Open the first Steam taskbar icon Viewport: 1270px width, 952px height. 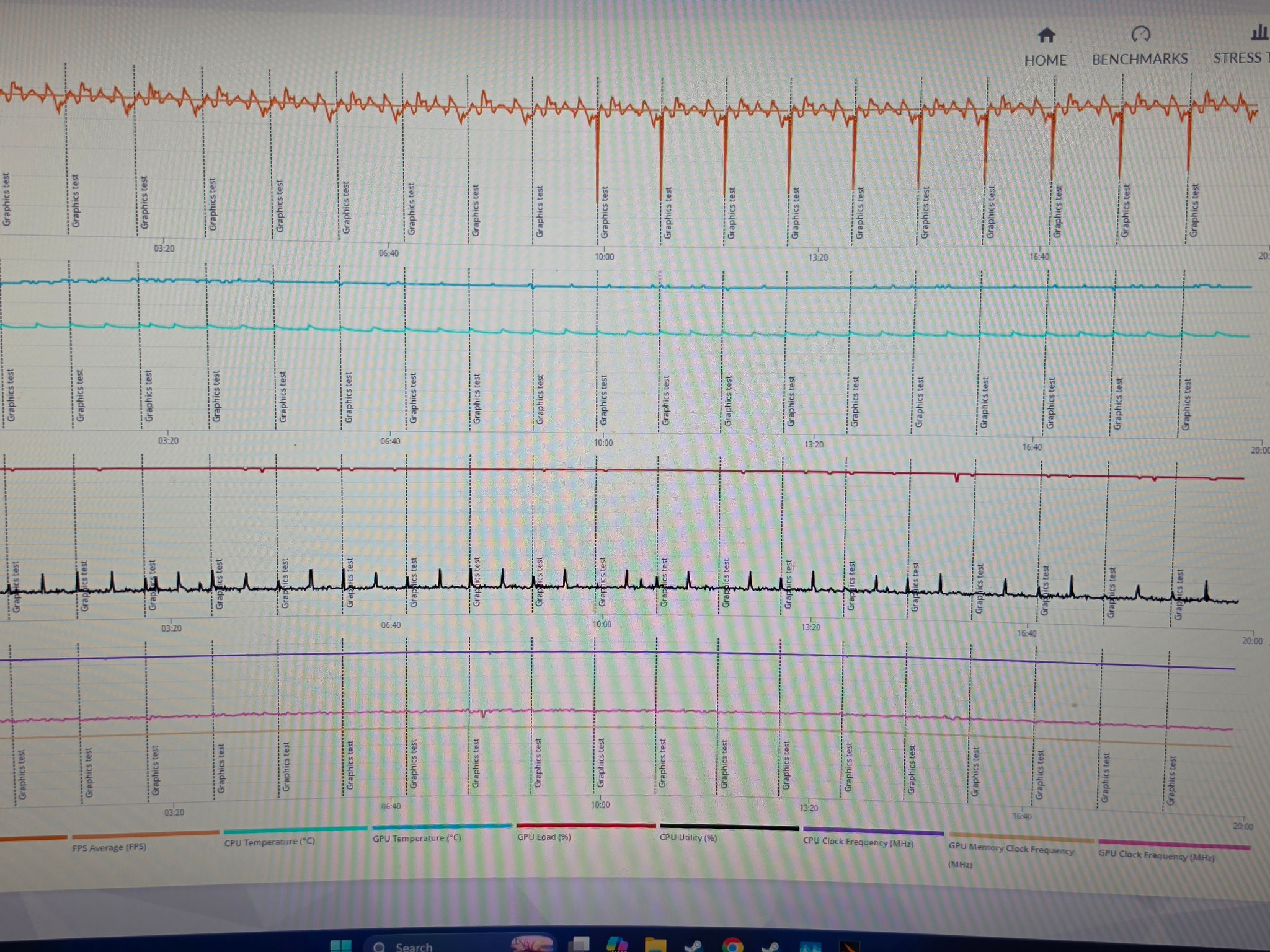[693, 946]
